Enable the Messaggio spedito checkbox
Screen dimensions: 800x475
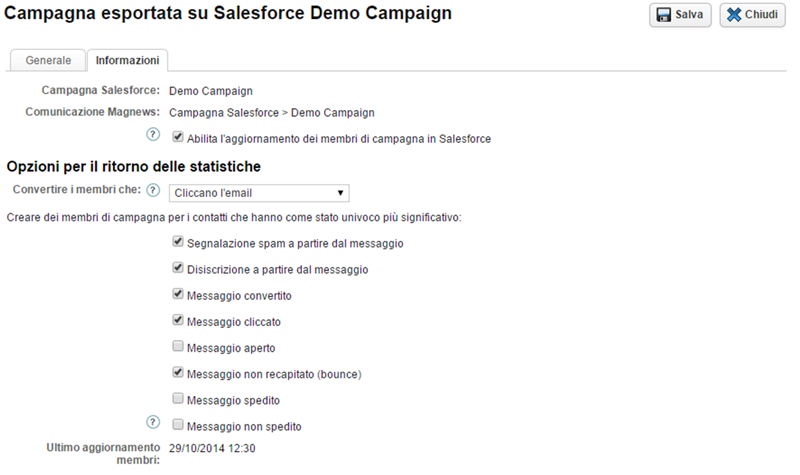point(178,399)
